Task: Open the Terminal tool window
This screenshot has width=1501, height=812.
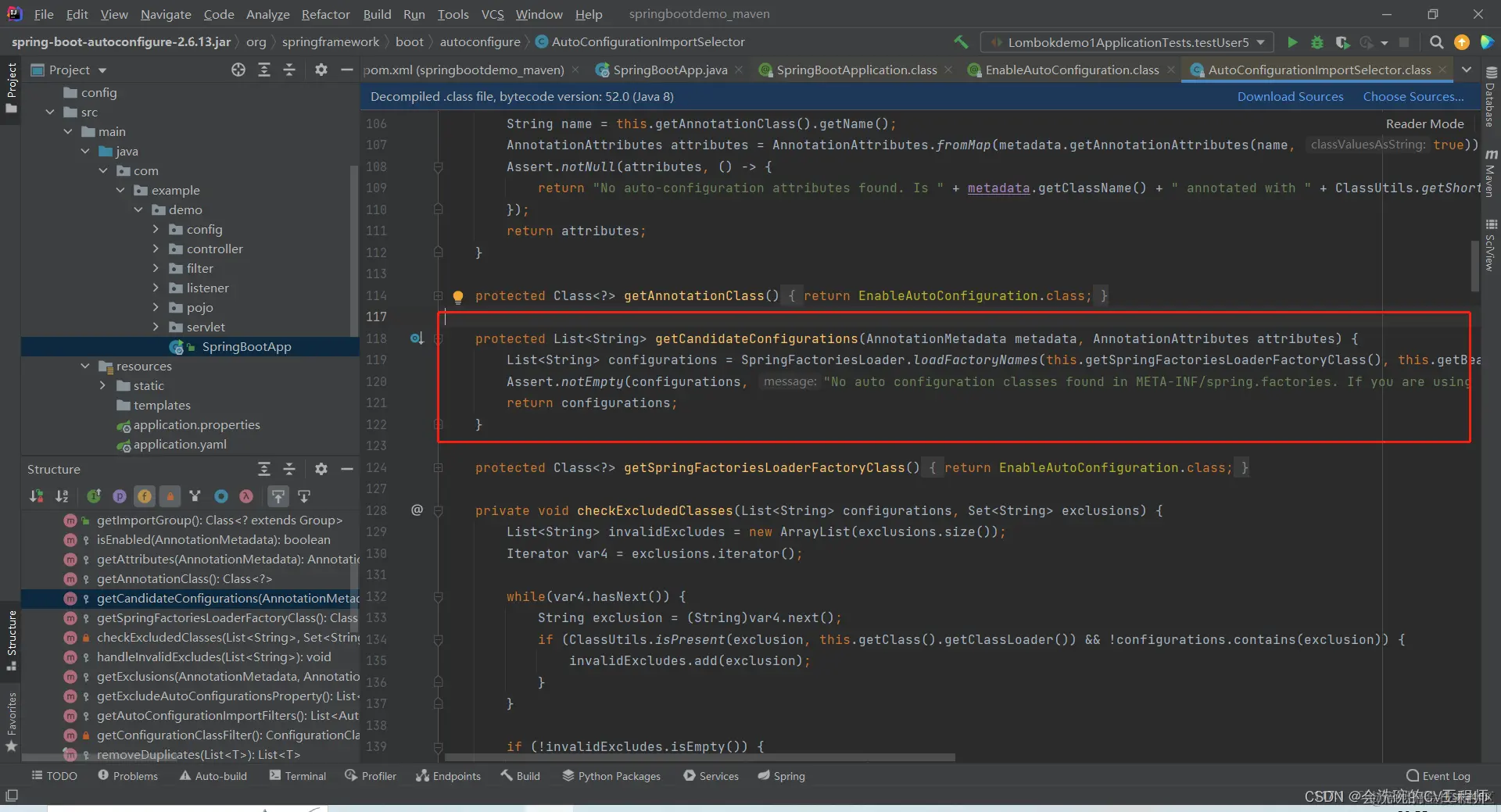Action: (x=298, y=776)
